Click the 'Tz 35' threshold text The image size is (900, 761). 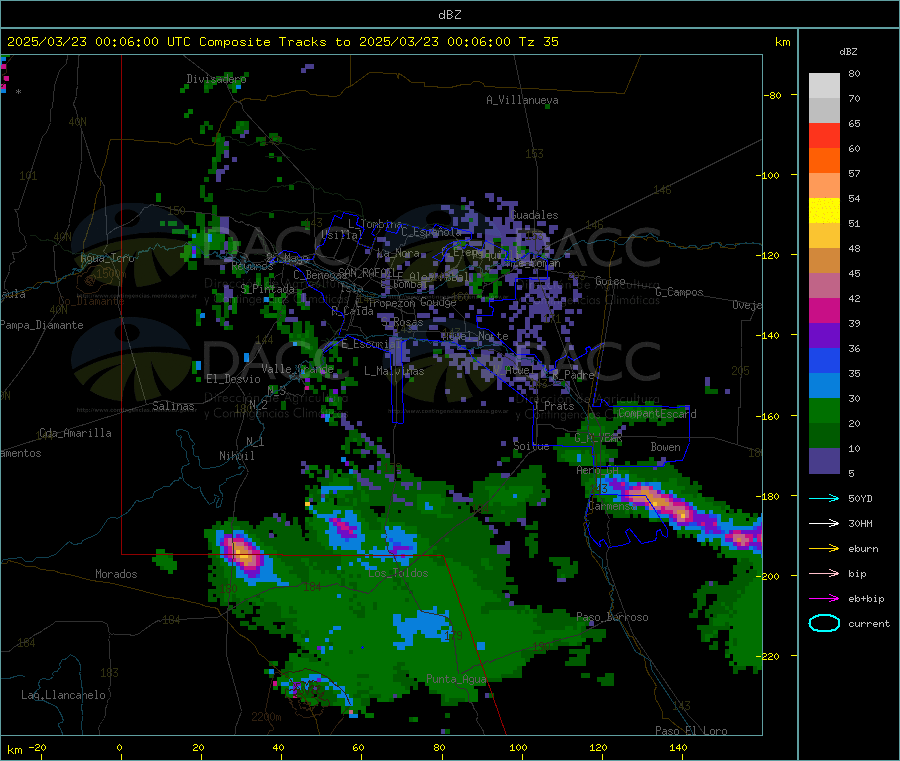(538, 42)
